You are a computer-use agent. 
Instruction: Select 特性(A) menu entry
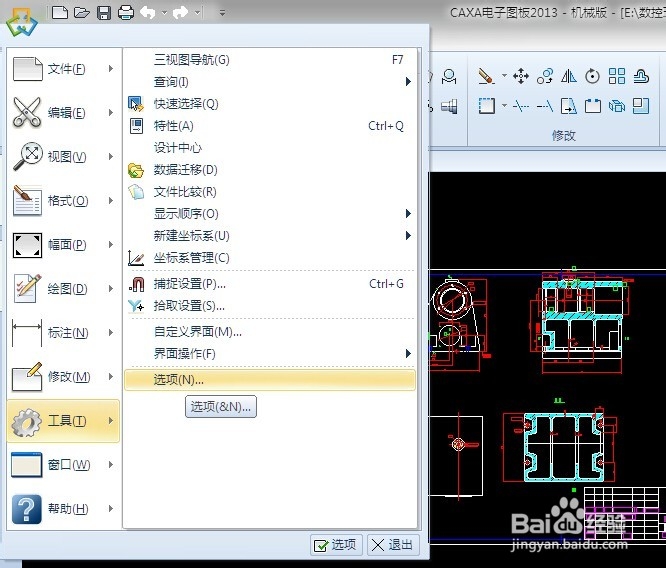[x=270, y=126]
